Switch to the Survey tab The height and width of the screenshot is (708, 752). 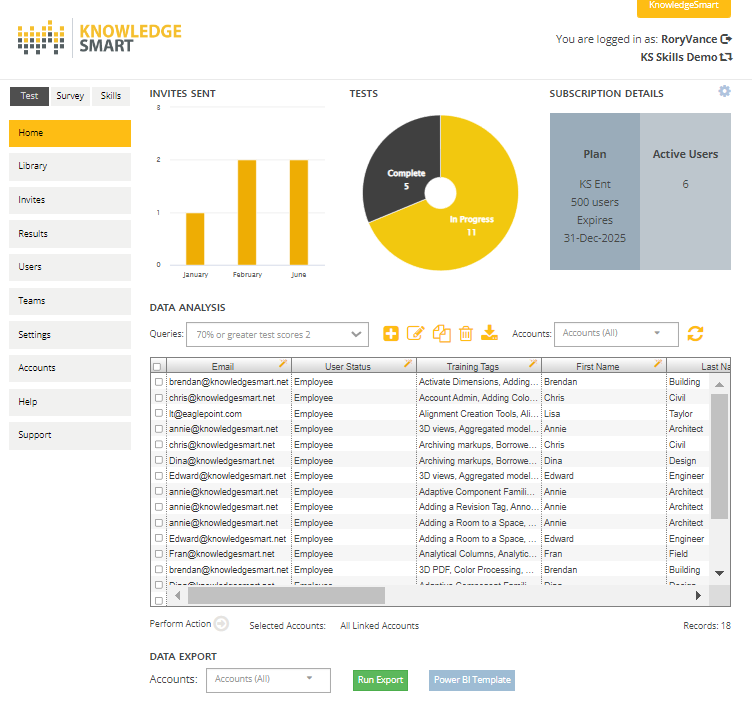pyautogui.click(x=70, y=96)
